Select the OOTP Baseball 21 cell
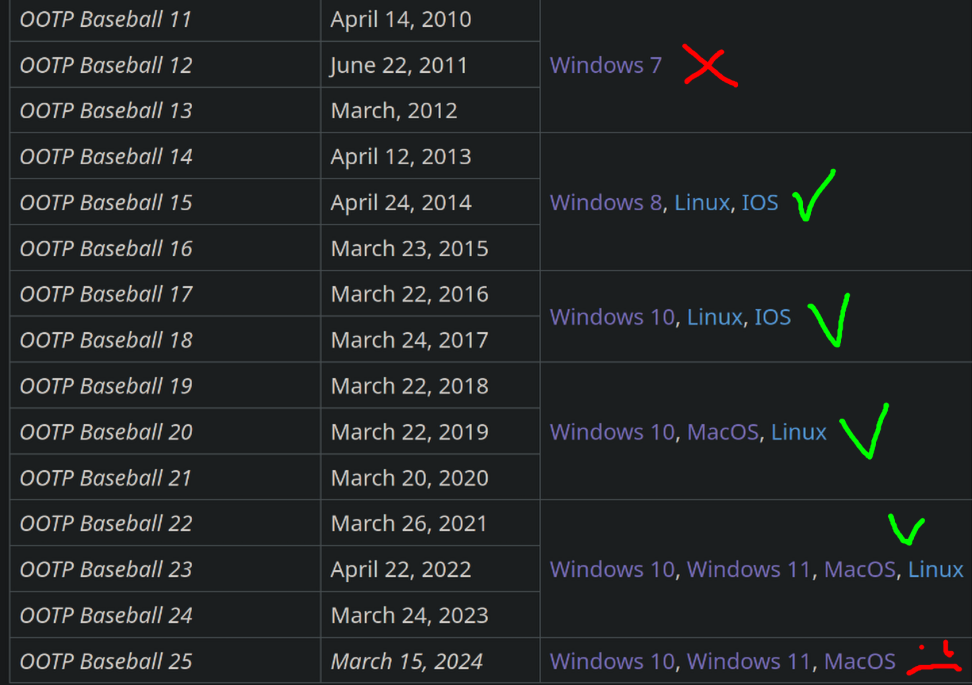972x685 pixels. 166,477
